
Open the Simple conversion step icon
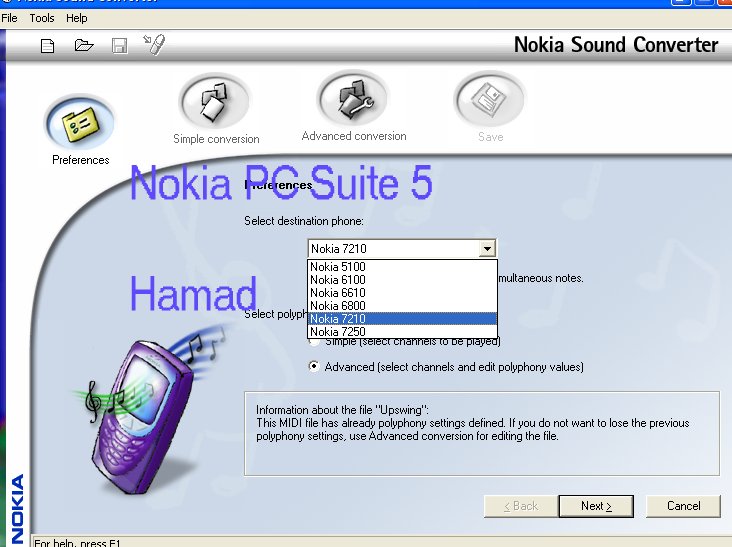(x=215, y=101)
